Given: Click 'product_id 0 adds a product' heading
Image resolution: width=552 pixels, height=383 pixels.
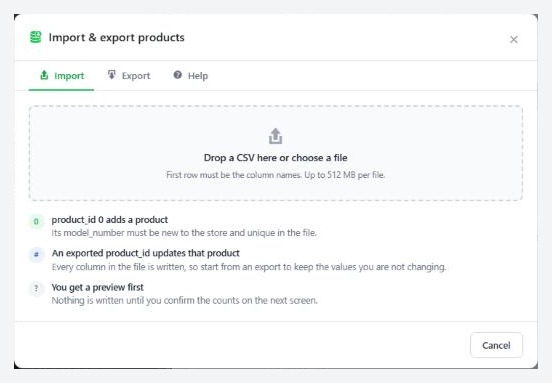Looking at the screenshot, I should click(109, 220).
